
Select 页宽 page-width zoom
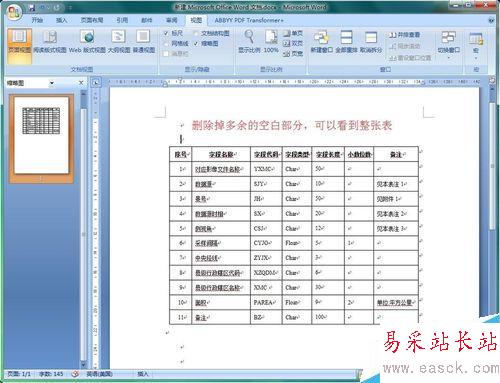(293, 53)
